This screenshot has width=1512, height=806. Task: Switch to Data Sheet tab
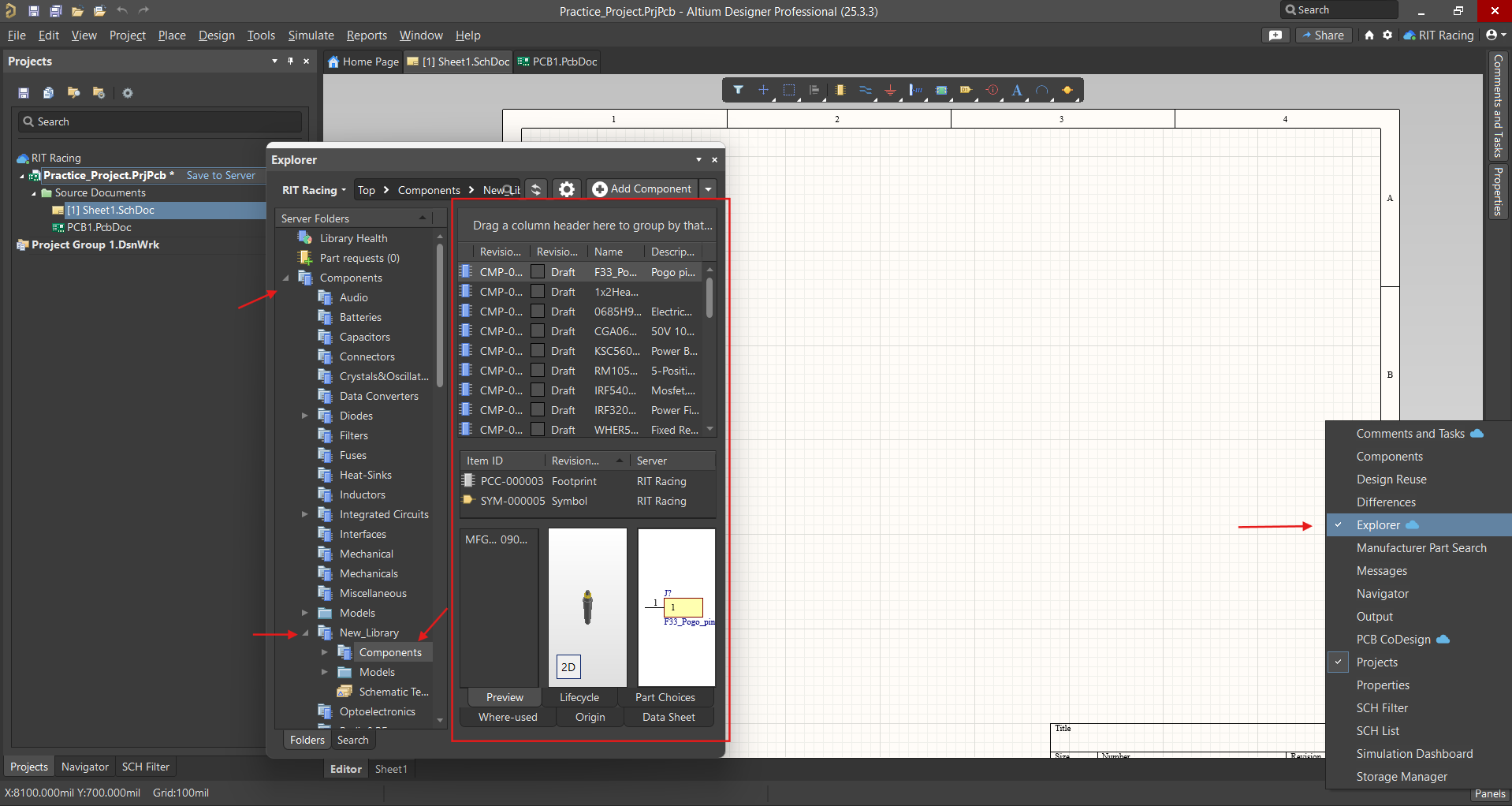click(668, 717)
